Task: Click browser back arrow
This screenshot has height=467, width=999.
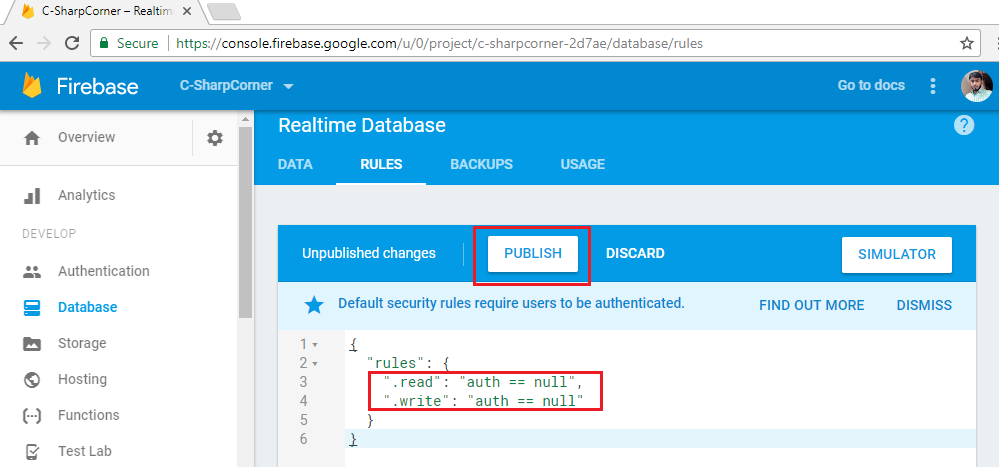Action: click(x=16, y=43)
